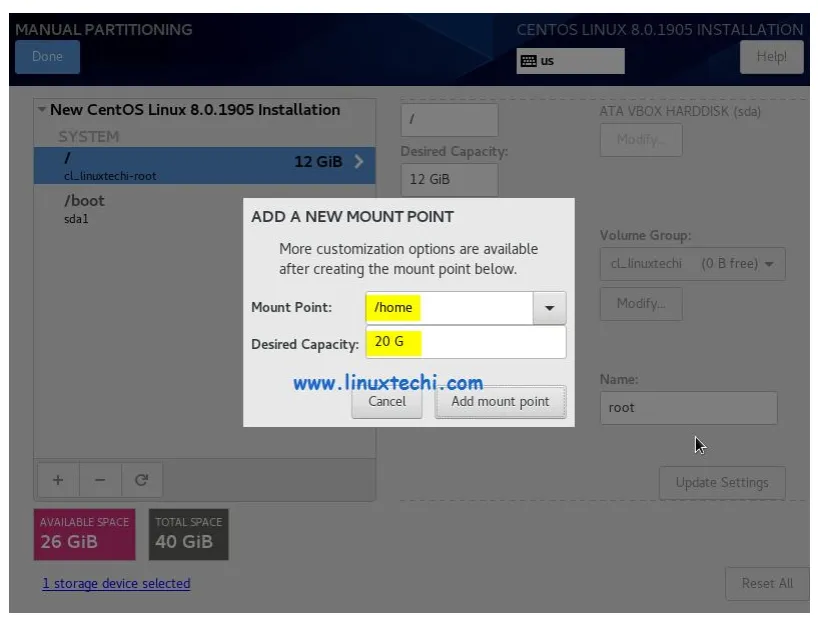
Task: Click chevron arrow on 12 GiB row
Action: pyautogui.click(x=358, y=162)
